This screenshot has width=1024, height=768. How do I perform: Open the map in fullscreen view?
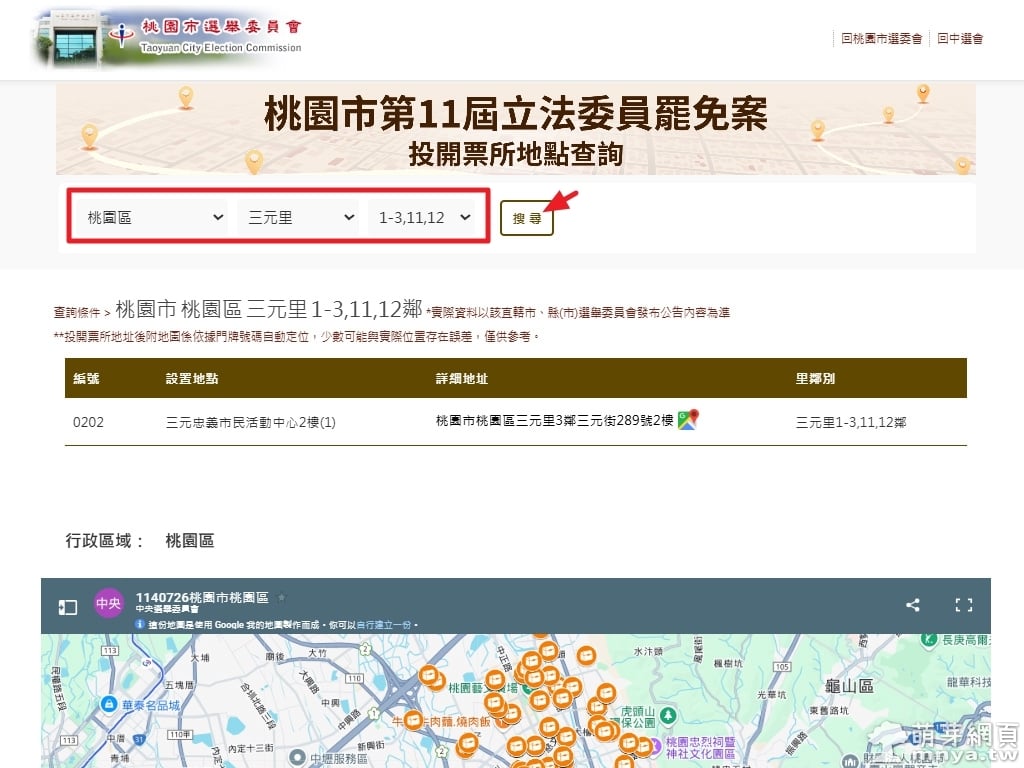click(x=963, y=605)
